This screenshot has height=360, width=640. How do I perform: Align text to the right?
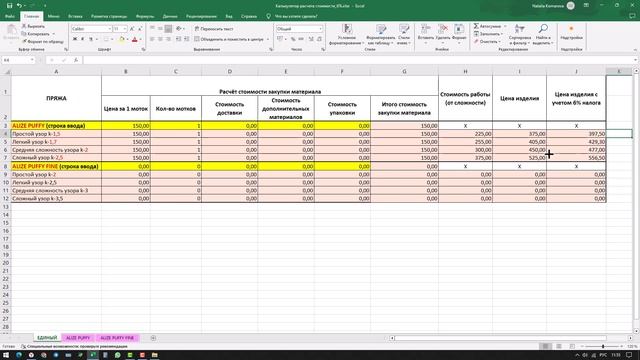click(x=168, y=39)
